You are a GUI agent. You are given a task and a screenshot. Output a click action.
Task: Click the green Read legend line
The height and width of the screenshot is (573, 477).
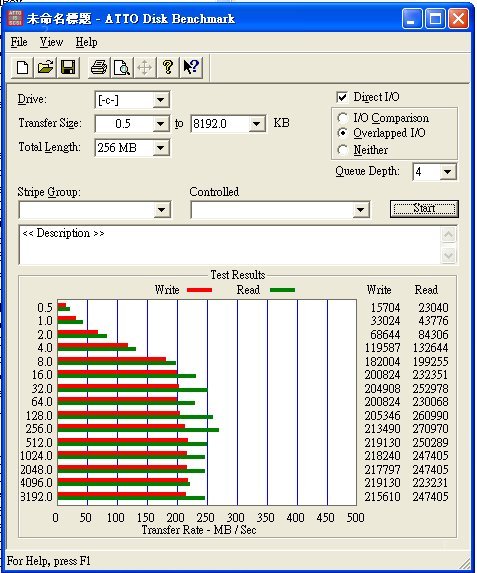pyautogui.click(x=282, y=290)
